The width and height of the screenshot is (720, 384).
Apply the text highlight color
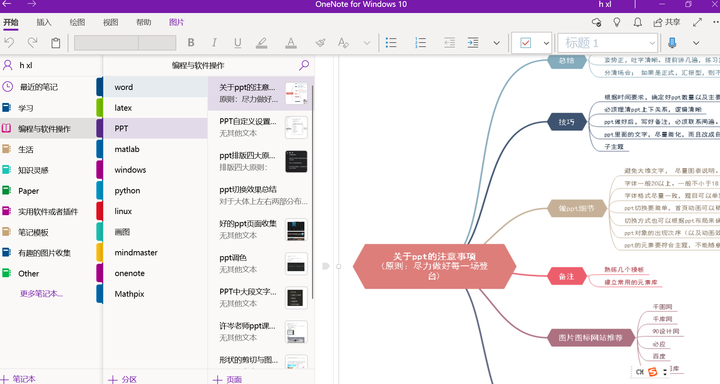tap(261, 43)
